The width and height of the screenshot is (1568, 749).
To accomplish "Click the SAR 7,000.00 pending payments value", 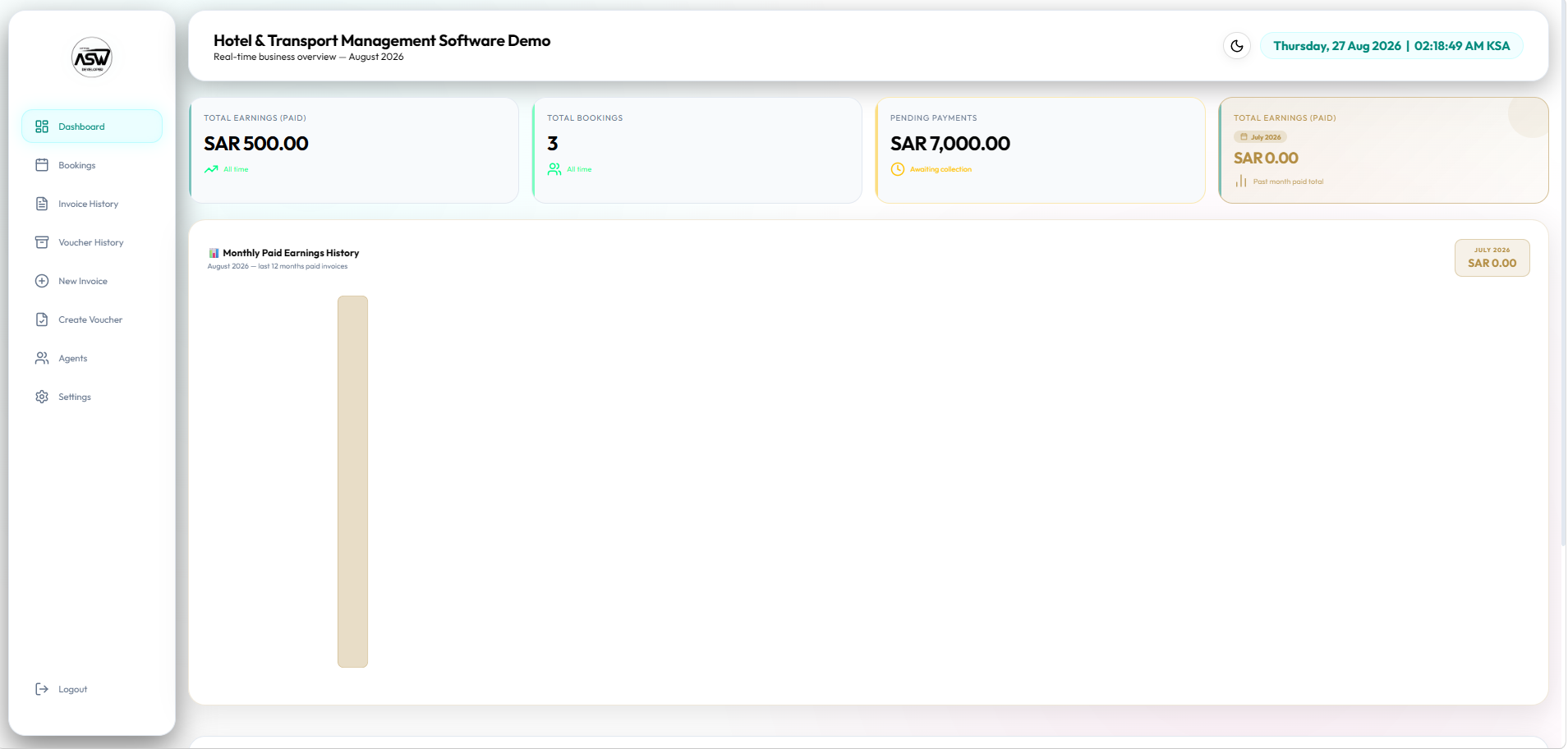I will 950,144.
